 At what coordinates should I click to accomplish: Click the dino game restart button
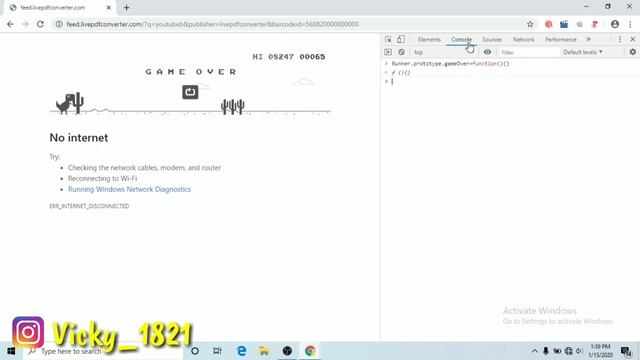pos(190,92)
